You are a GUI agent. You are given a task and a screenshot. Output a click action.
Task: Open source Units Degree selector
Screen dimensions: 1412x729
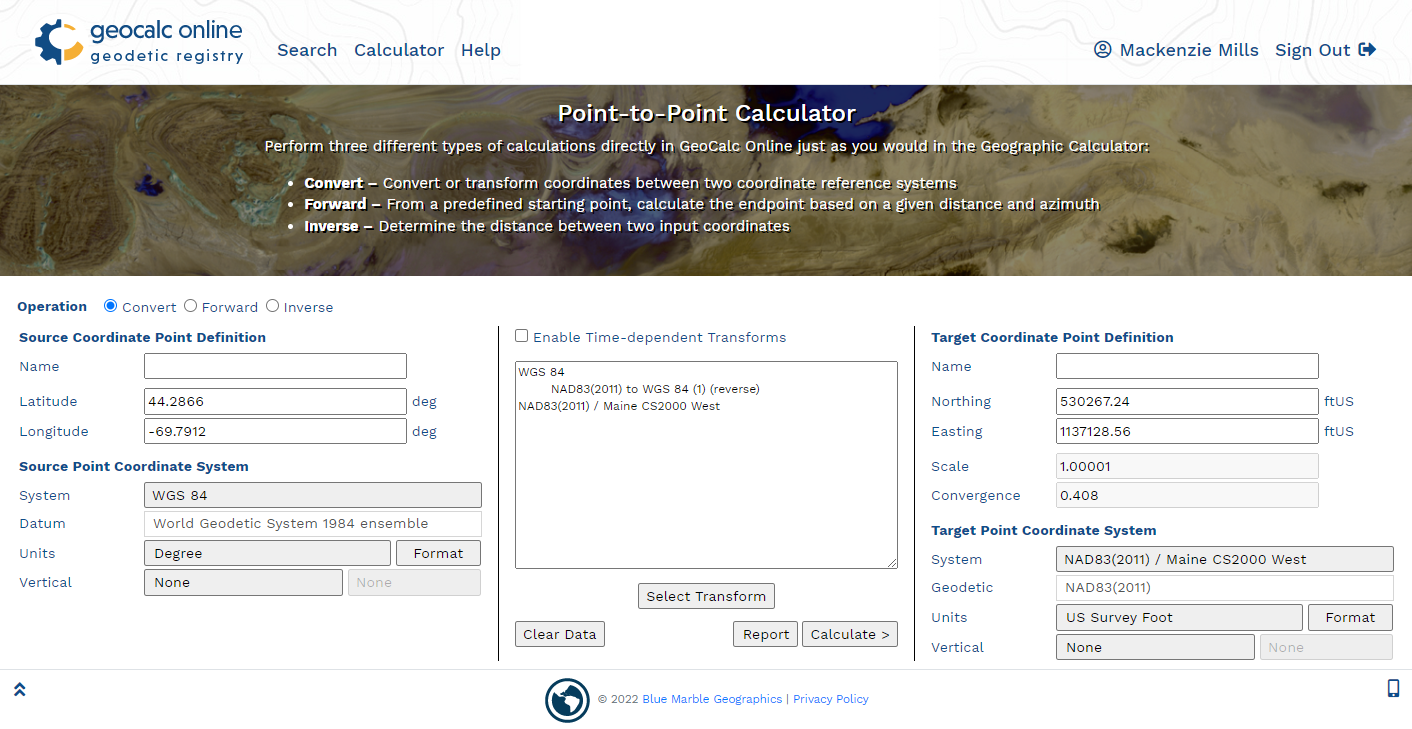[x=267, y=553]
